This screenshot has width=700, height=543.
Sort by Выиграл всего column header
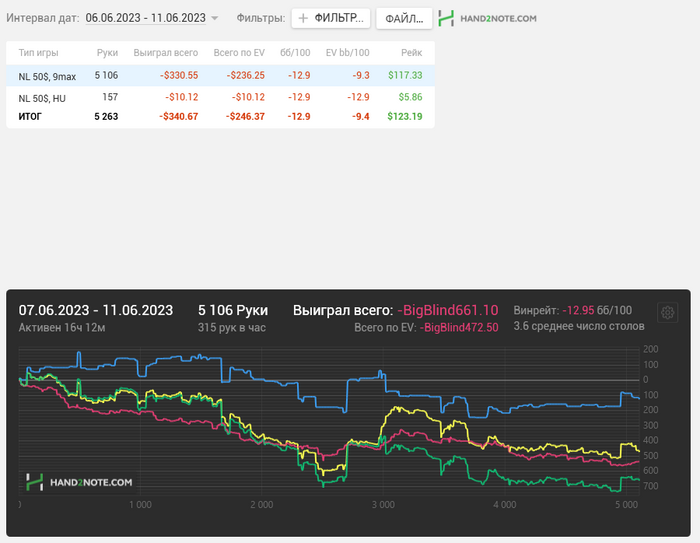click(166, 53)
